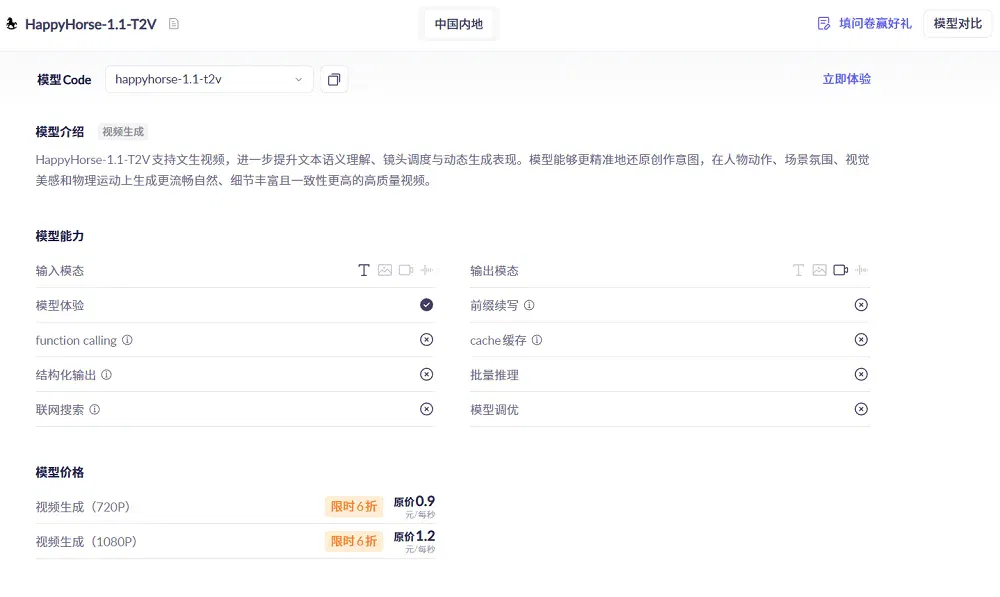The height and width of the screenshot is (597, 1000).
Task: Click the cross icon in 批量推理 row
Action: [x=861, y=374]
